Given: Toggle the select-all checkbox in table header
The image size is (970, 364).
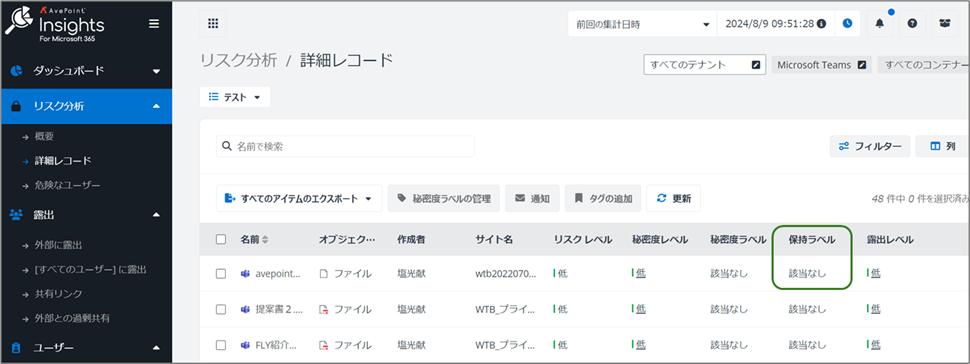Looking at the screenshot, I should [x=221, y=240].
